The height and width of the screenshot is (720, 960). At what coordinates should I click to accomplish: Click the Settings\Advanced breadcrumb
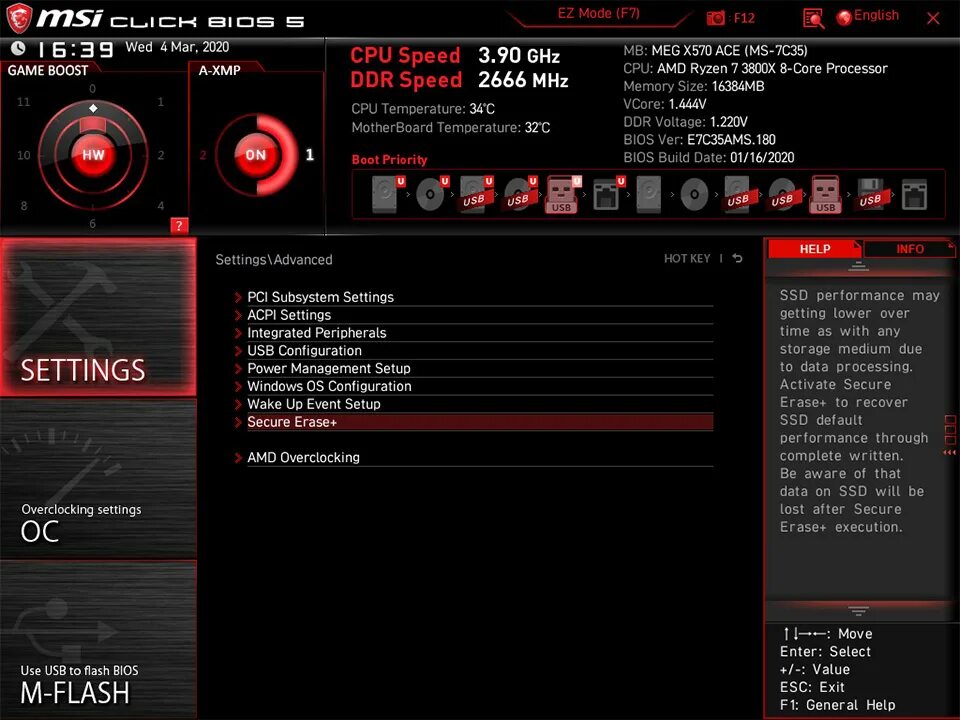click(x=274, y=260)
